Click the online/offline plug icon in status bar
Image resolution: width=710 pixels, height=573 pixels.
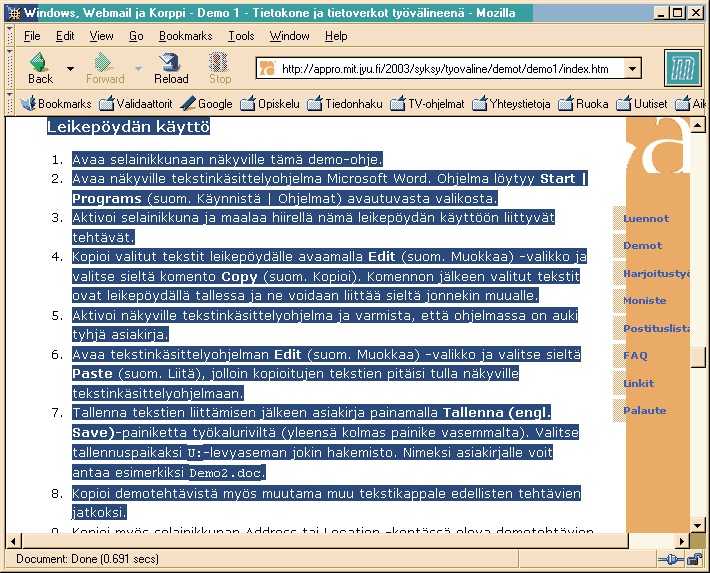click(x=671, y=560)
